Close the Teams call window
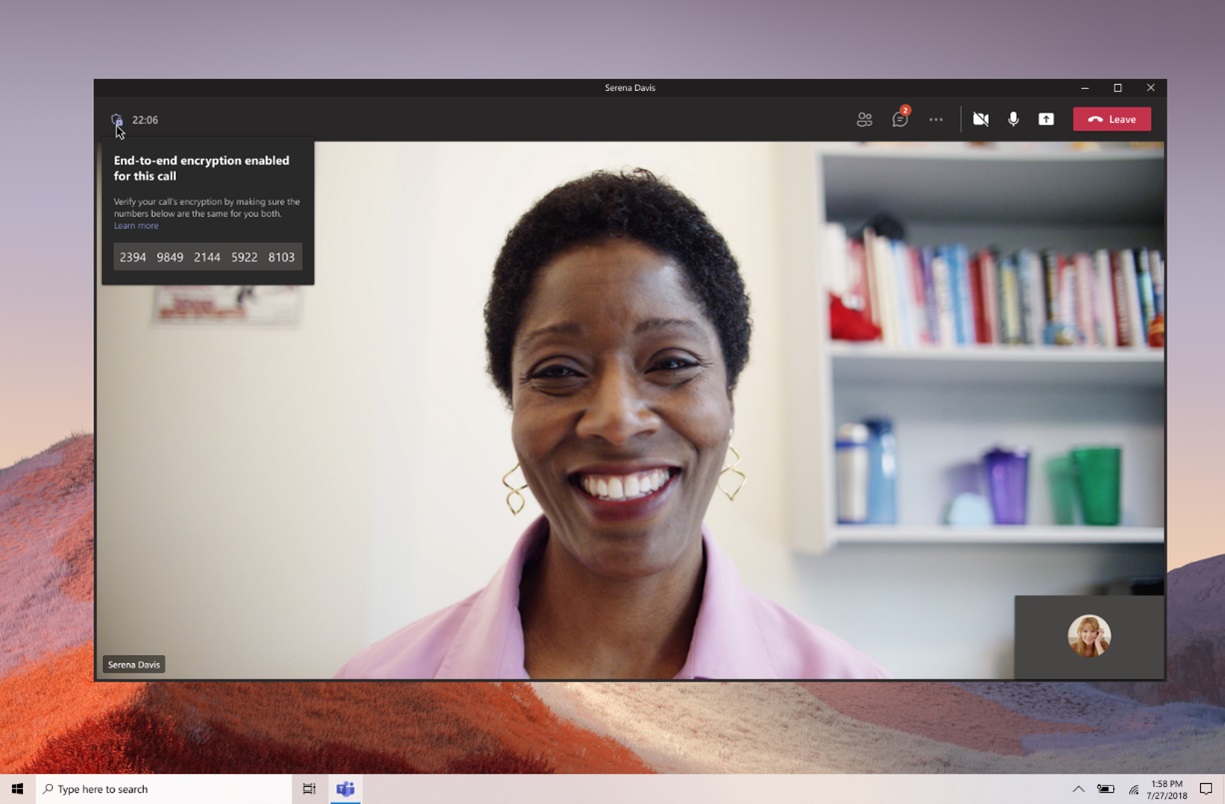 tap(1151, 88)
